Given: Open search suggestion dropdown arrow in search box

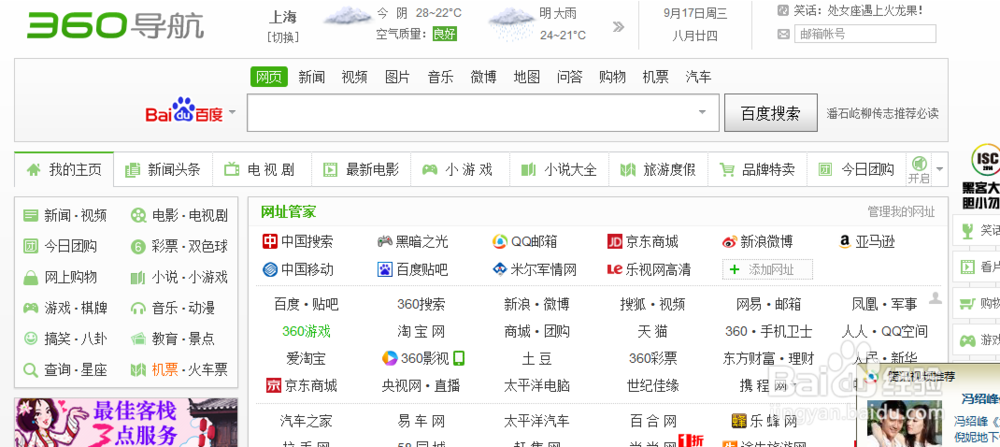Looking at the screenshot, I should point(702,113).
